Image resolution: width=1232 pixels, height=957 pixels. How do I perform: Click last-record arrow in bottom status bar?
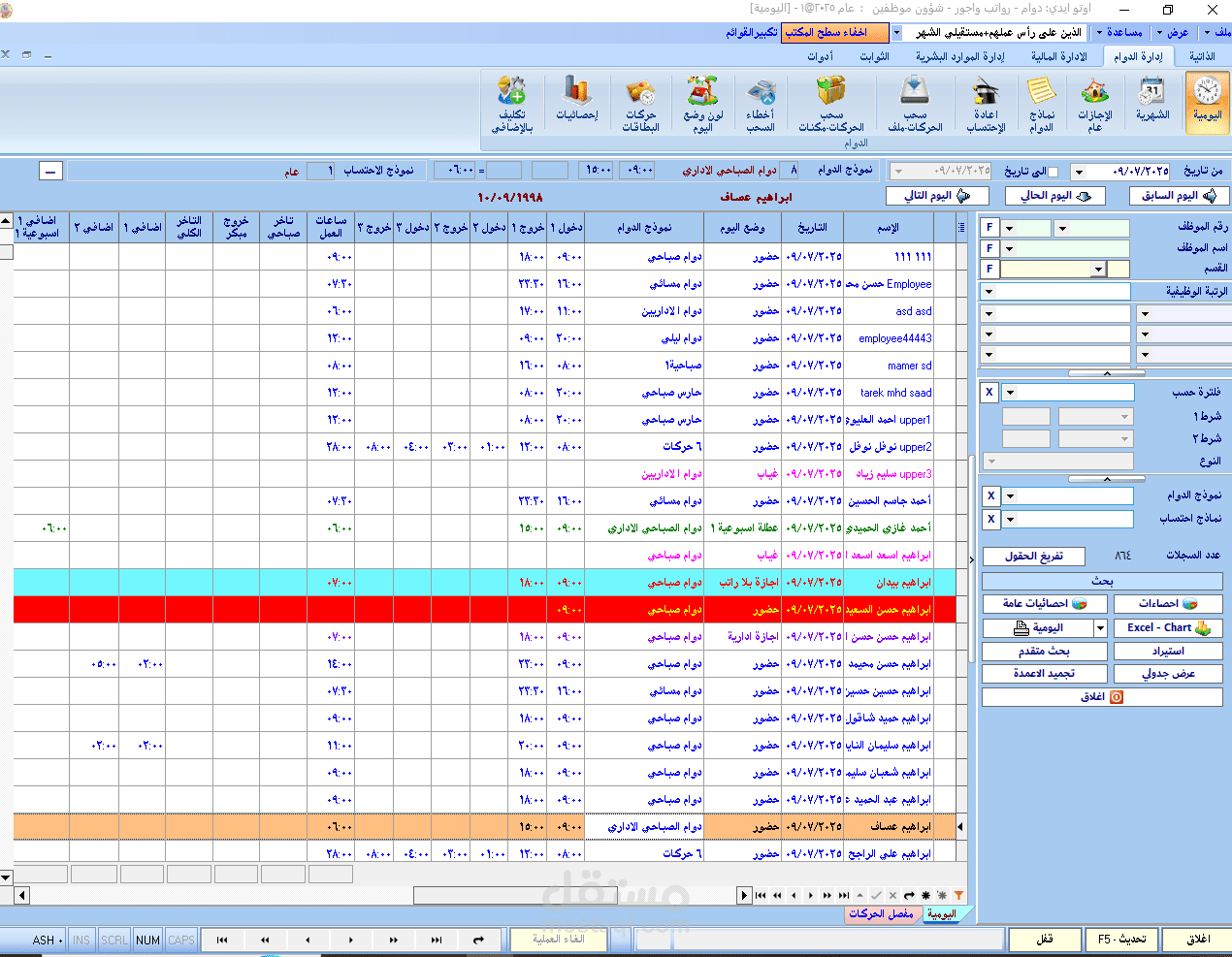click(437, 940)
